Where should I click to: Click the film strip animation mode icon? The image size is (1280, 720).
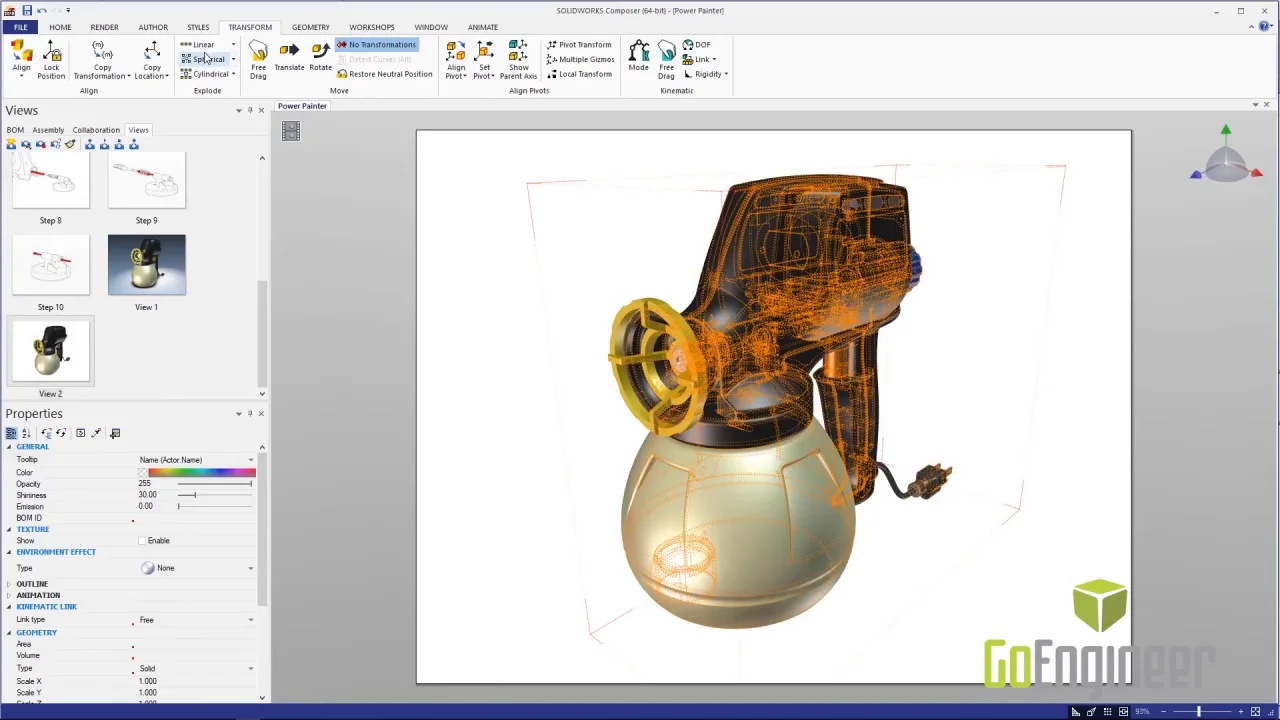tap(290, 131)
